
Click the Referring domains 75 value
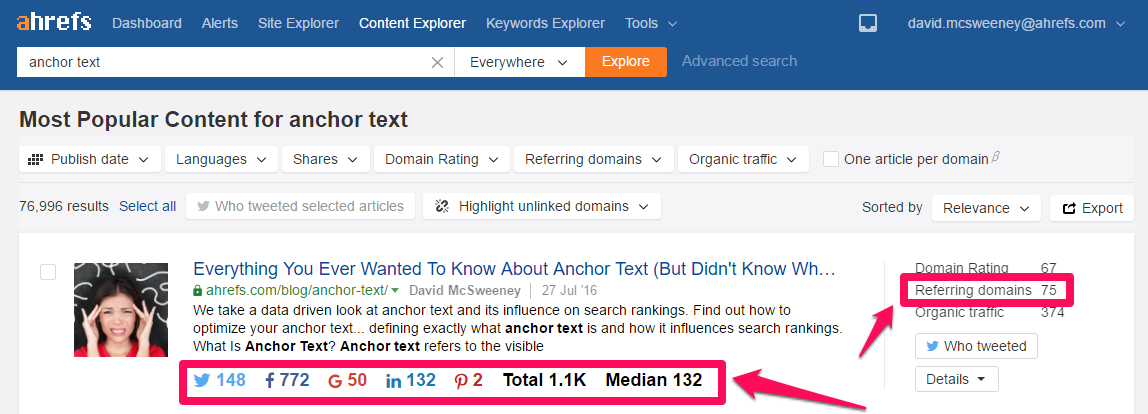[x=1048, y=291]
